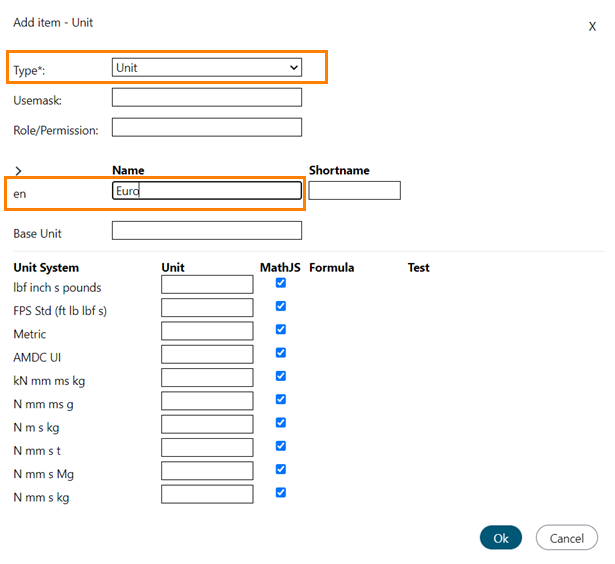615x564 pixels.
Task: Uncheck MathJS for kN mm ms kg
Action: click(281, 376)
